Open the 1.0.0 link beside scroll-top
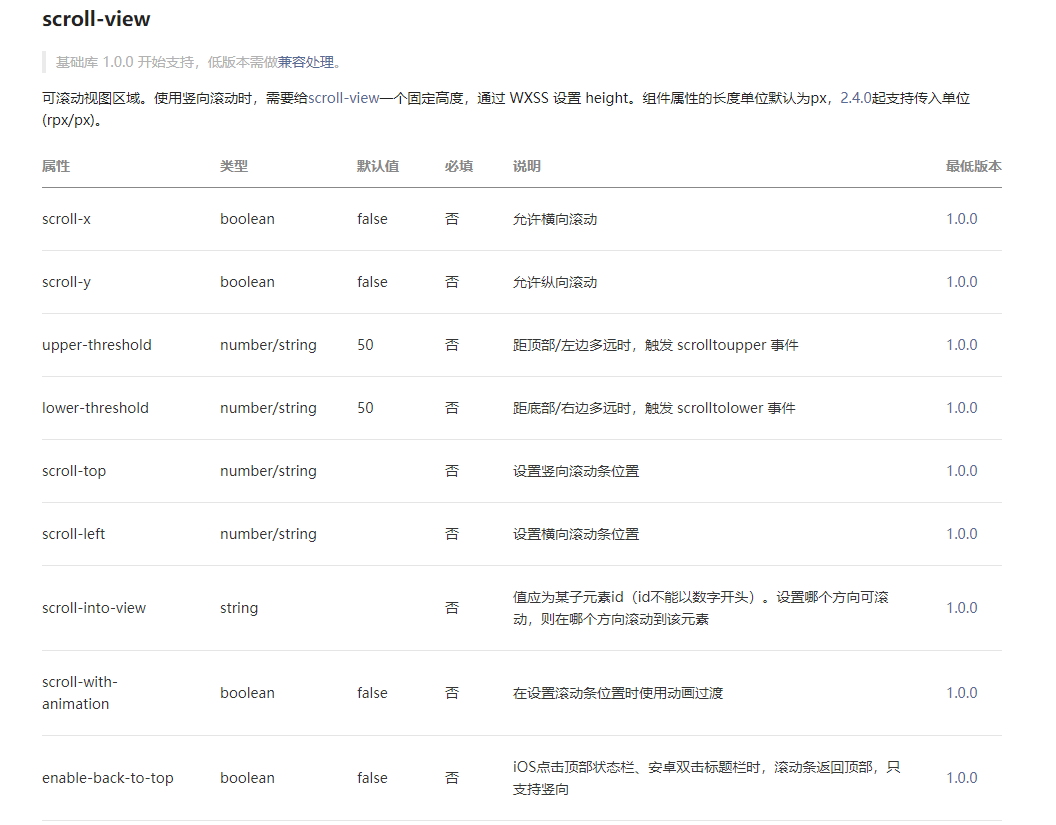 961,470
